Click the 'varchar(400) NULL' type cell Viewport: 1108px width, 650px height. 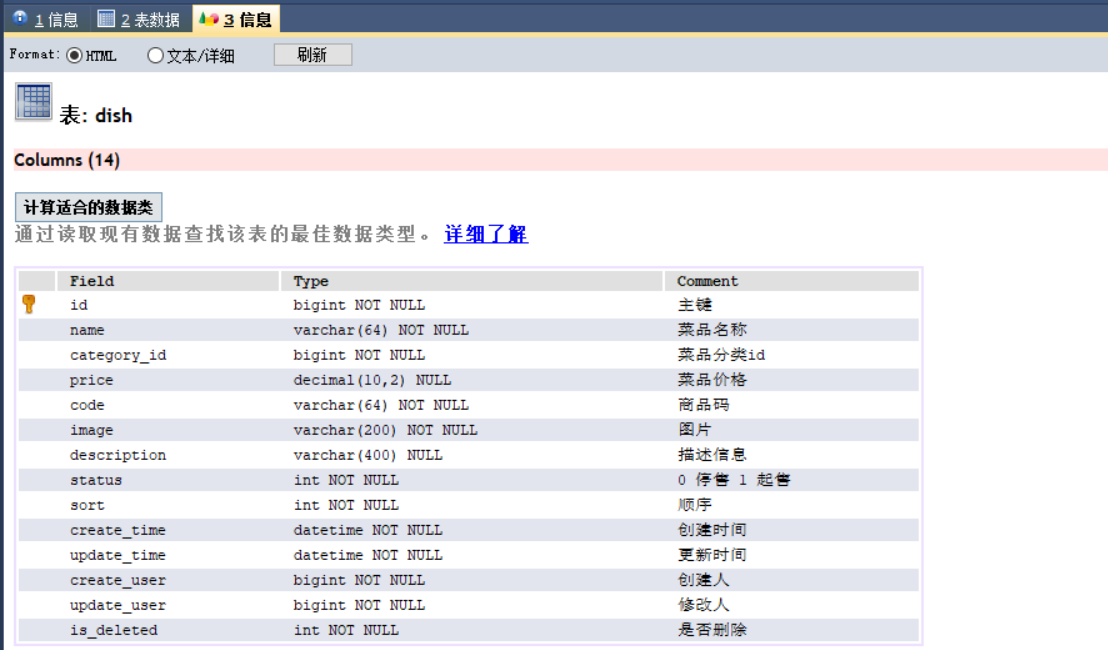[471, 455]
